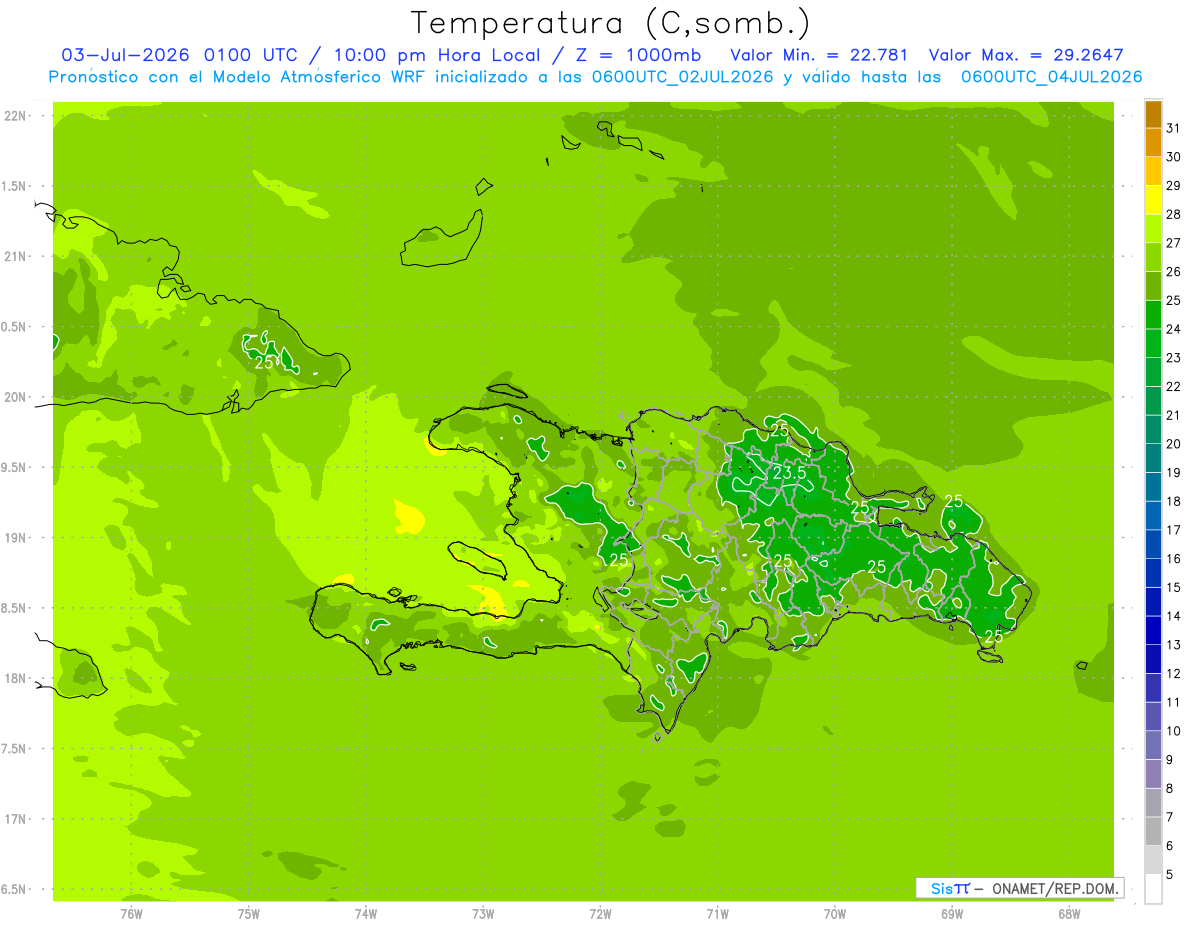This screenshot has width=1200, height=927.
Task: Click the '29' colorbar label
Action: click(x=1174, y=185)
